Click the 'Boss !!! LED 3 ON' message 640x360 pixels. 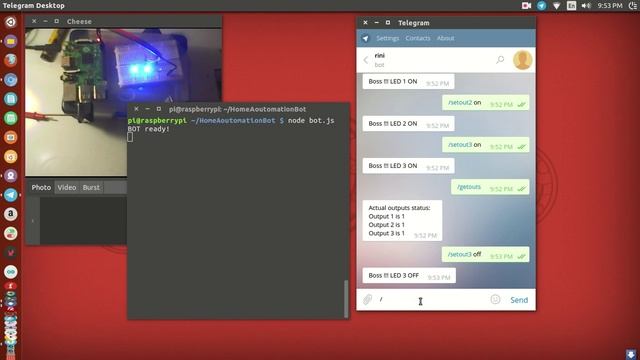tap(408, 166)
